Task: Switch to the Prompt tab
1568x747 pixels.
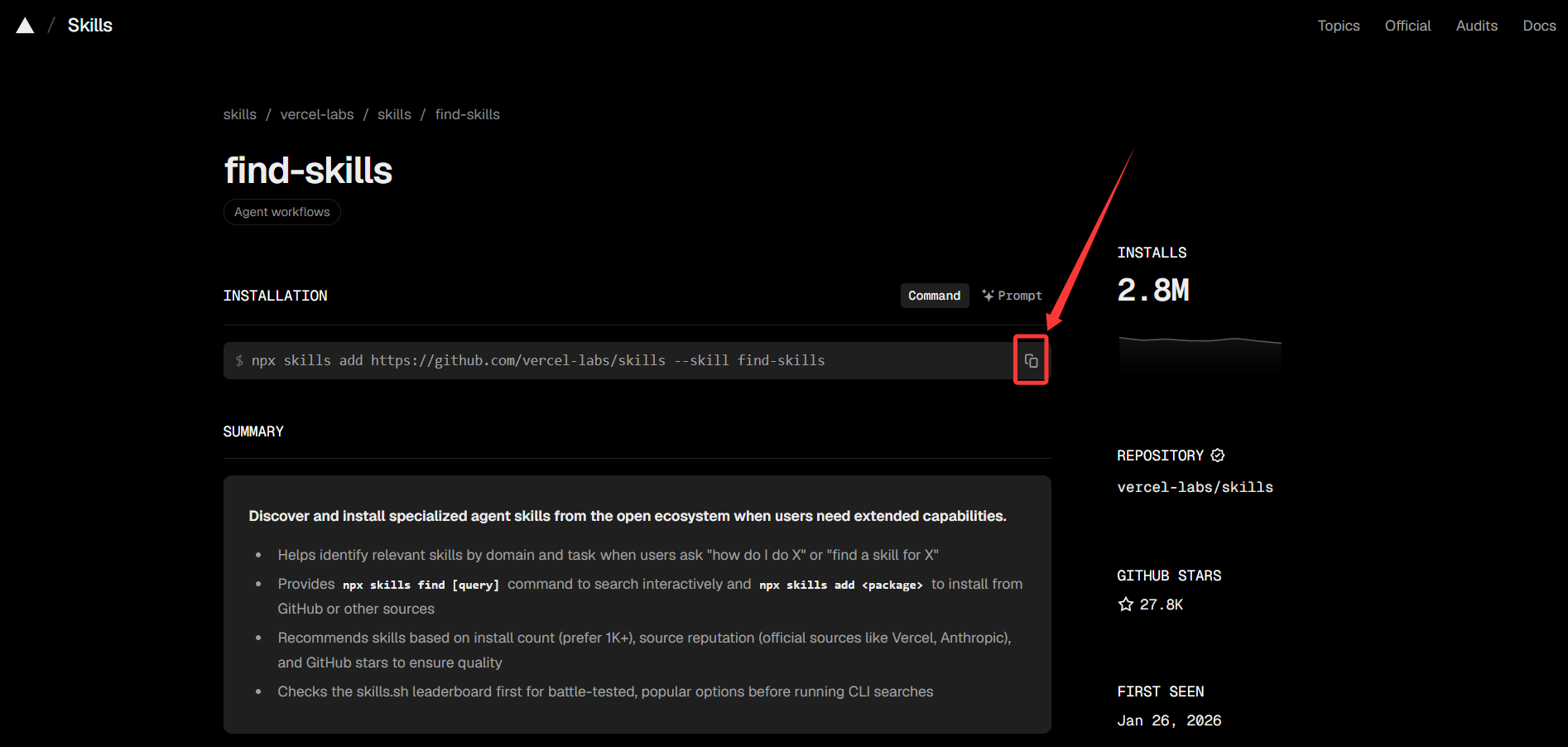Action: pos(1012,296)
